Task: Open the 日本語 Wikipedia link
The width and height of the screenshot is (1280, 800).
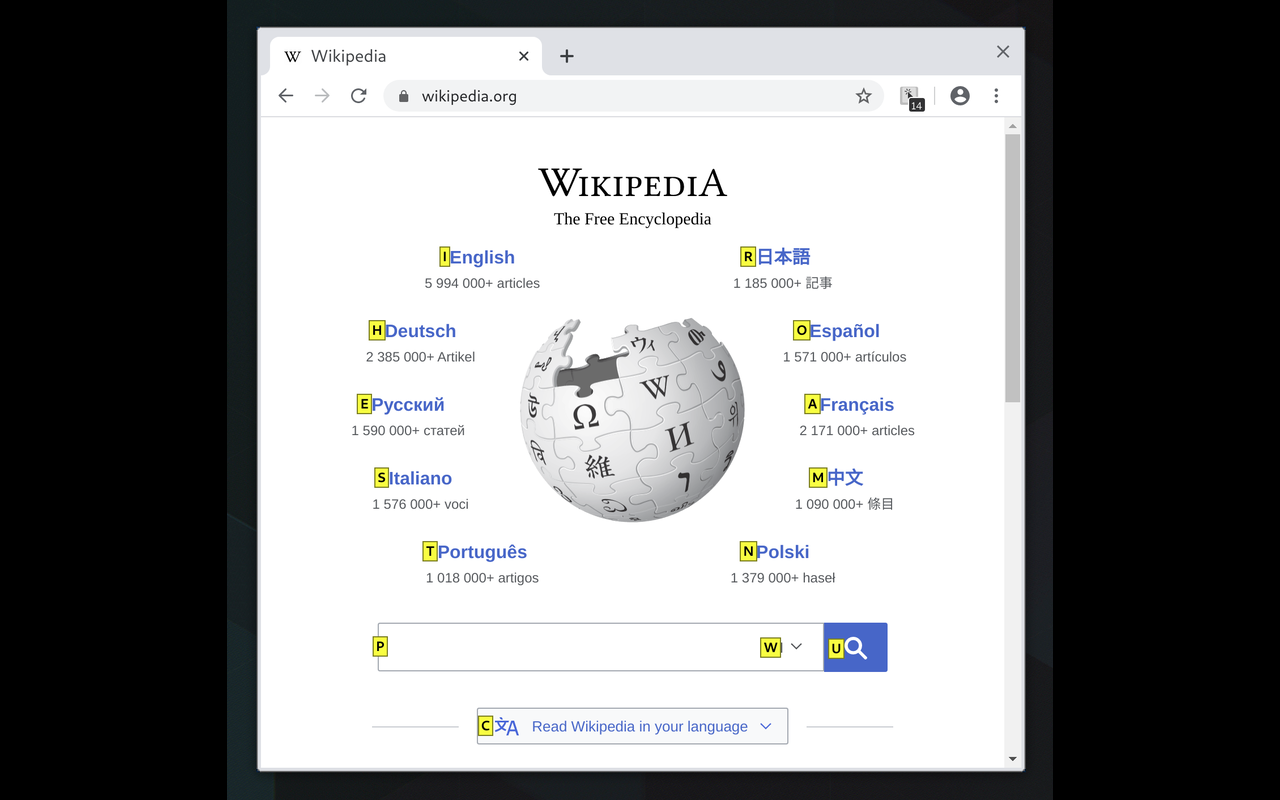Action: [783, 257]
